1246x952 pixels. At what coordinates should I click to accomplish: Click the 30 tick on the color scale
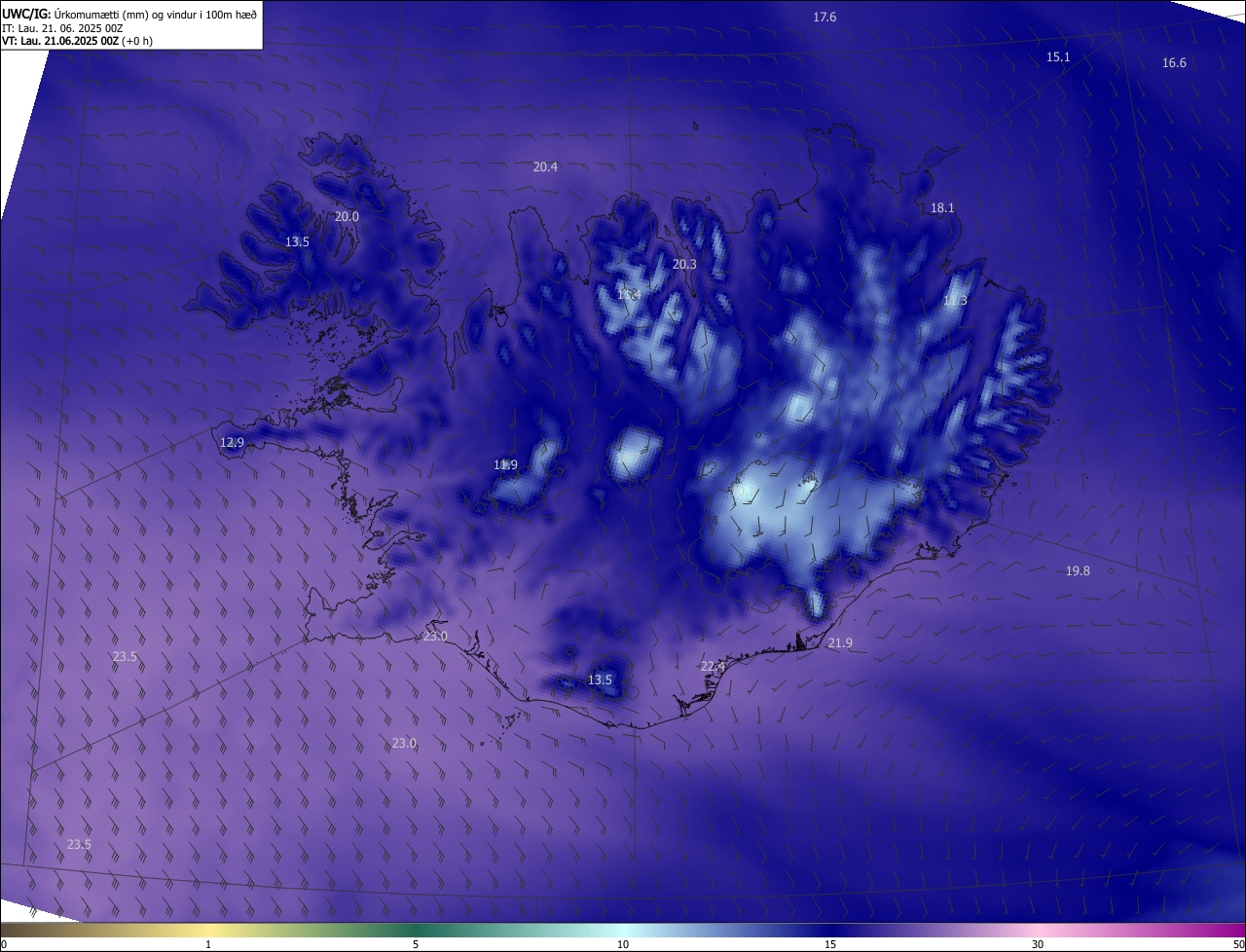[1038, 944]
